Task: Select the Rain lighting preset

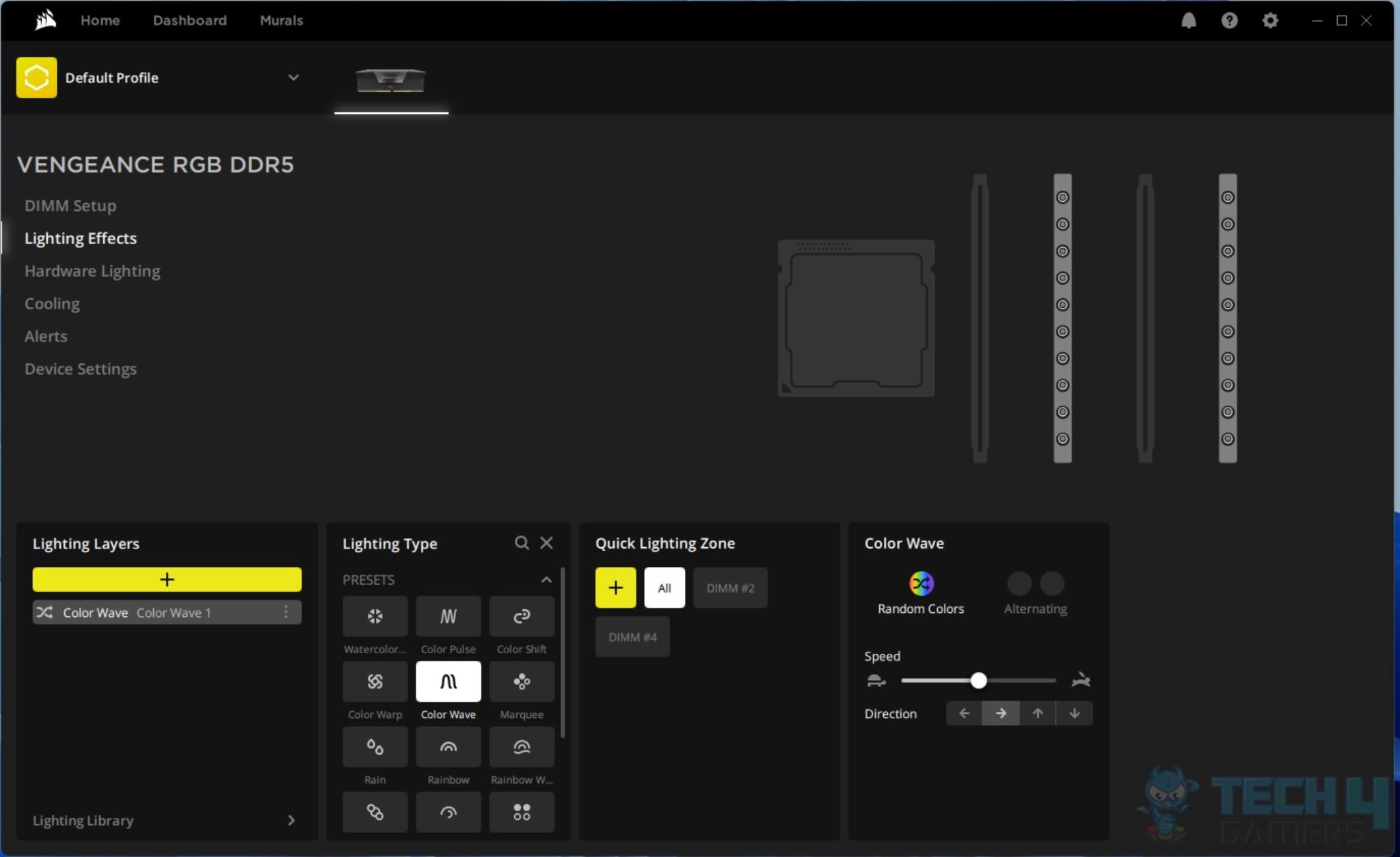Action: tap(375, 747)
